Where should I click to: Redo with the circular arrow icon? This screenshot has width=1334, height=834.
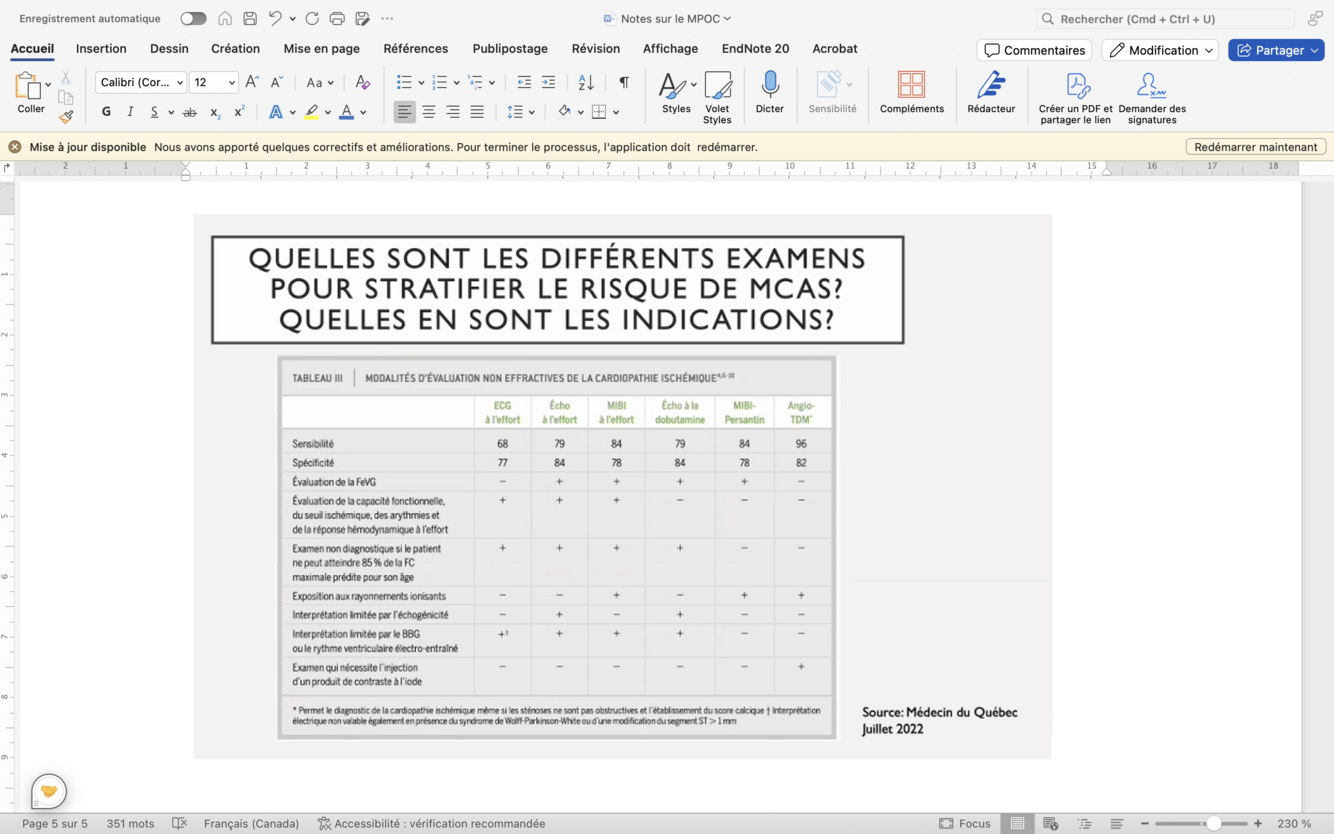[312, 19]
